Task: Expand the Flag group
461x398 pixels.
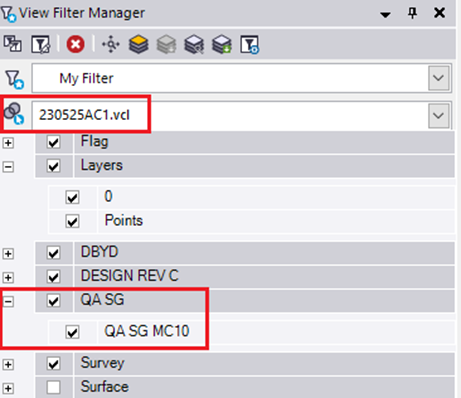Action: click(x=8, y=143)
